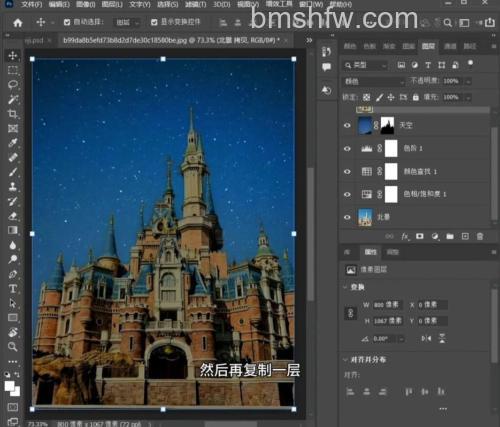
Task: Open the rotation angle dropdown
Action: [x=401, y=339]
